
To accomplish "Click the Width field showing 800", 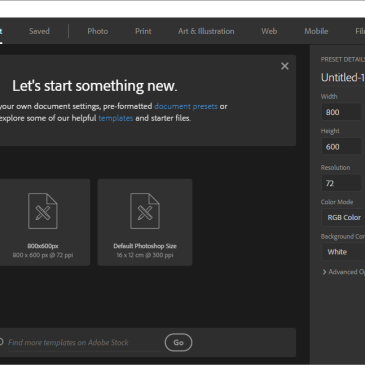I will pos(341,112).
